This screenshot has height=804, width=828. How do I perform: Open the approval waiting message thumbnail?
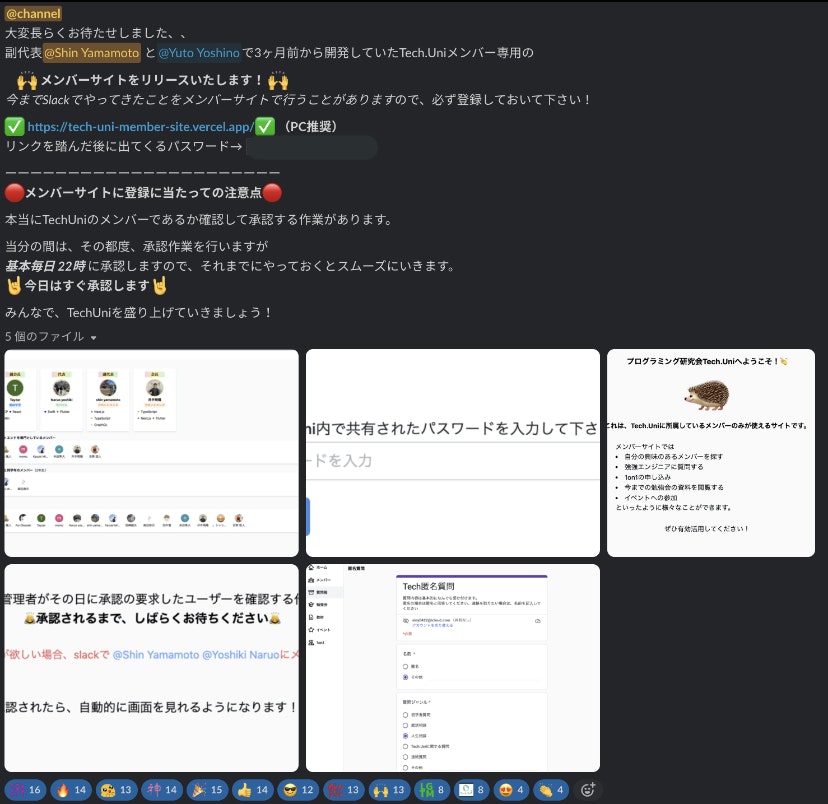click(152, 668)
